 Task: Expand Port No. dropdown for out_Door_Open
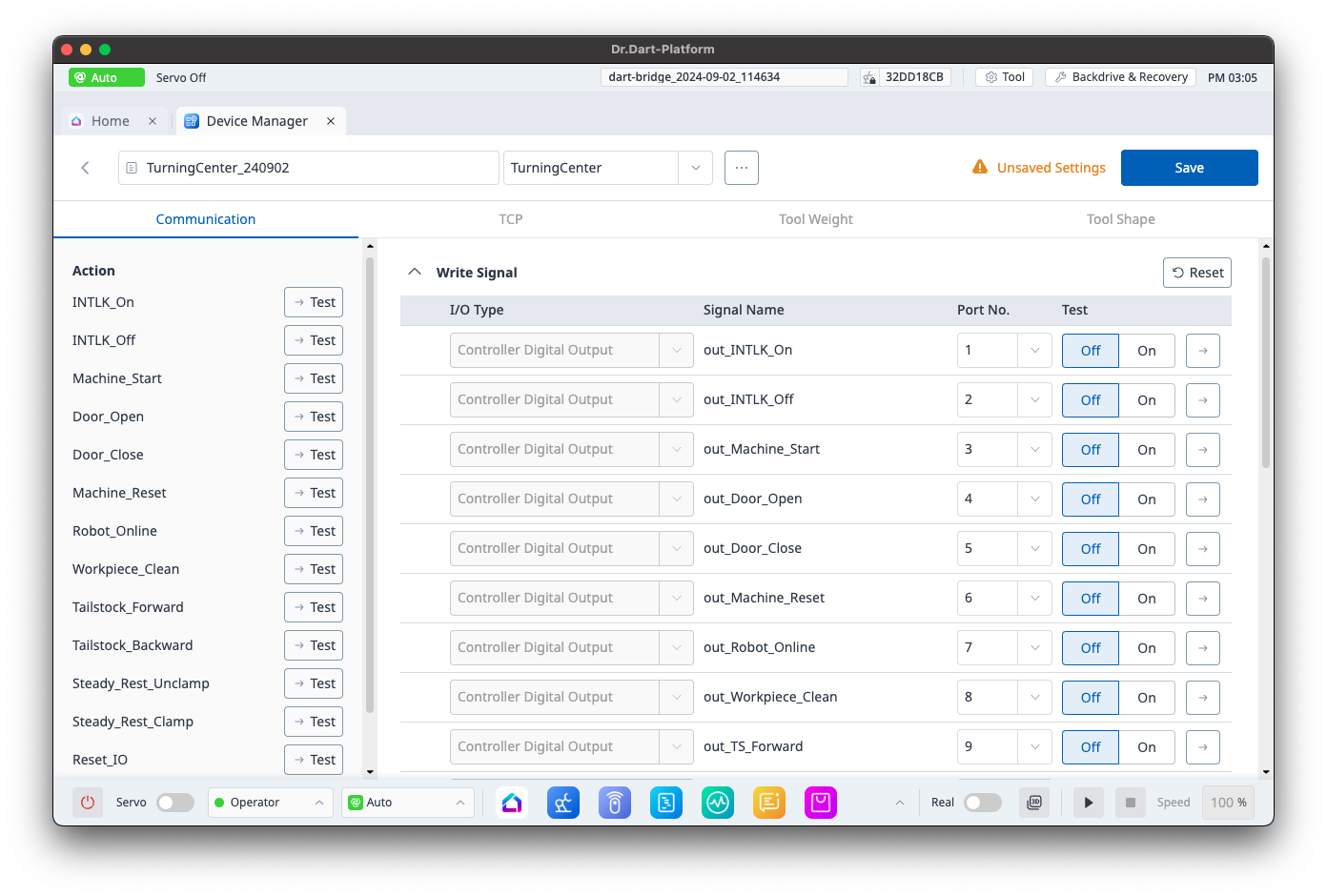[1034, 499]
